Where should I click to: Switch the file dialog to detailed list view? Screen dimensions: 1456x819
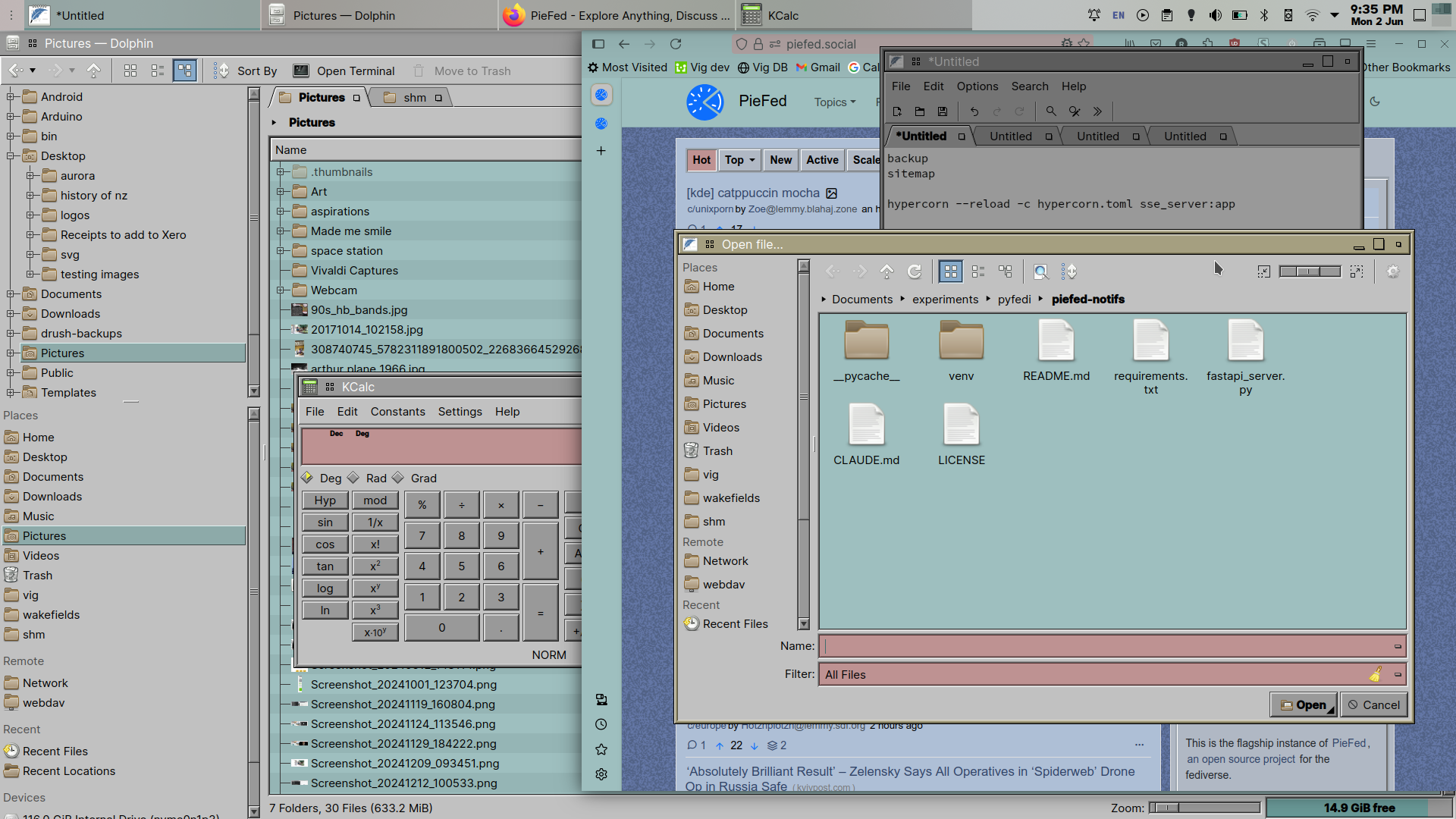tap(977, 271)
